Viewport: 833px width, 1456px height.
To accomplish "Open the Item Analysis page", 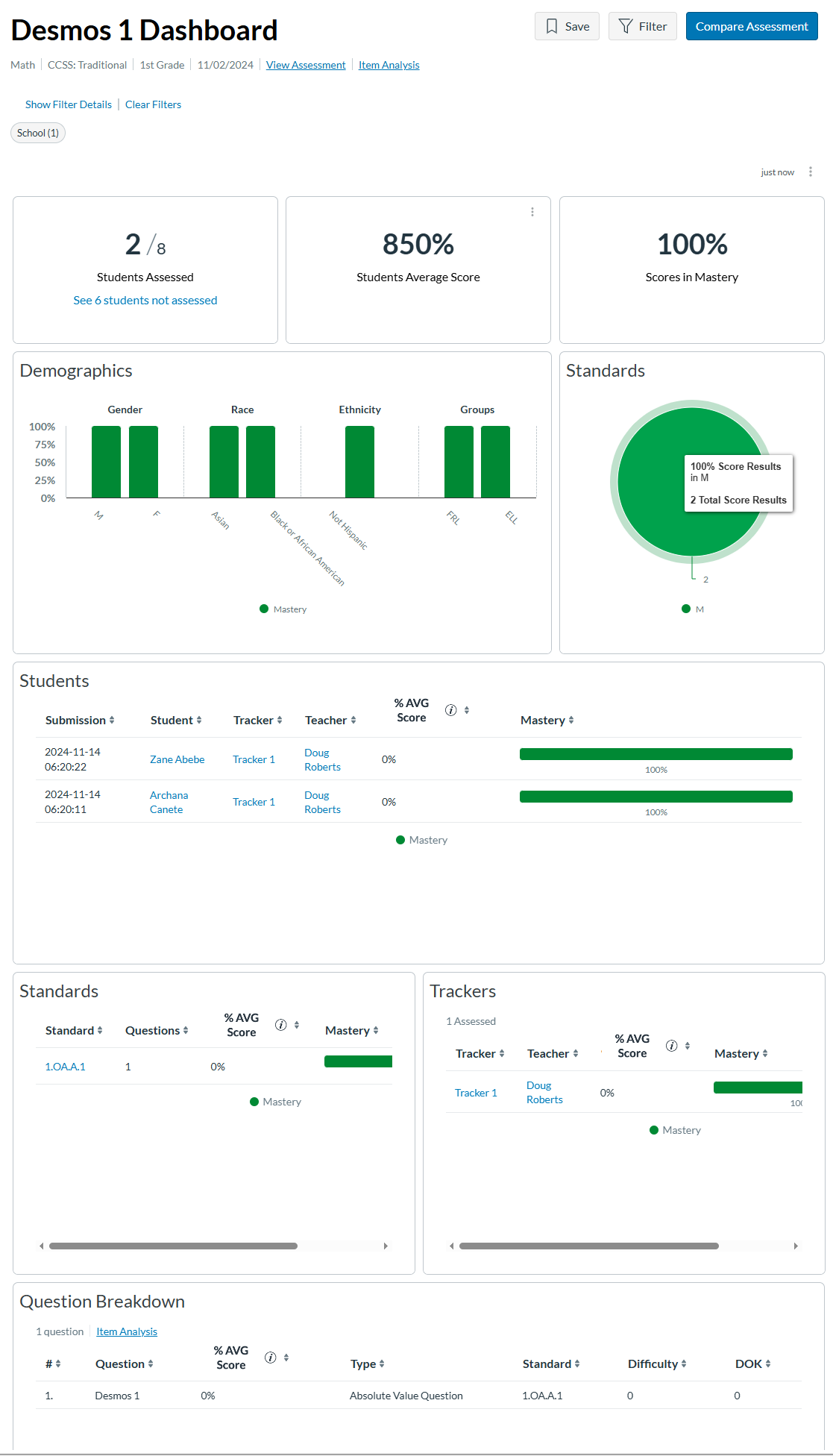I will (x=389, y=65).
